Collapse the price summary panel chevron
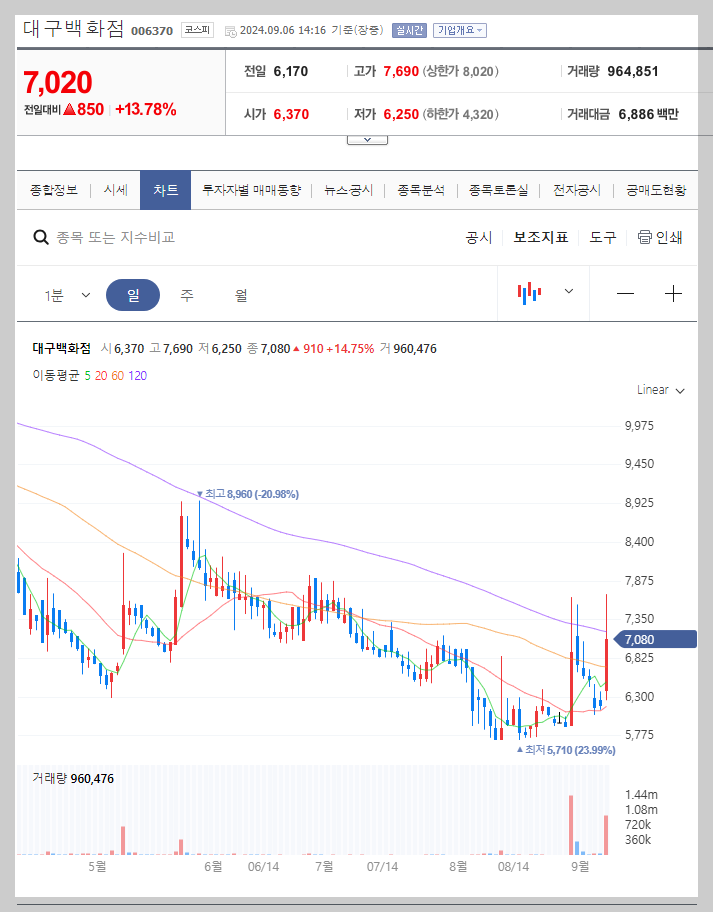Image resolution: width=713 pixels, height=912 pixels. [x=366, y=138]
